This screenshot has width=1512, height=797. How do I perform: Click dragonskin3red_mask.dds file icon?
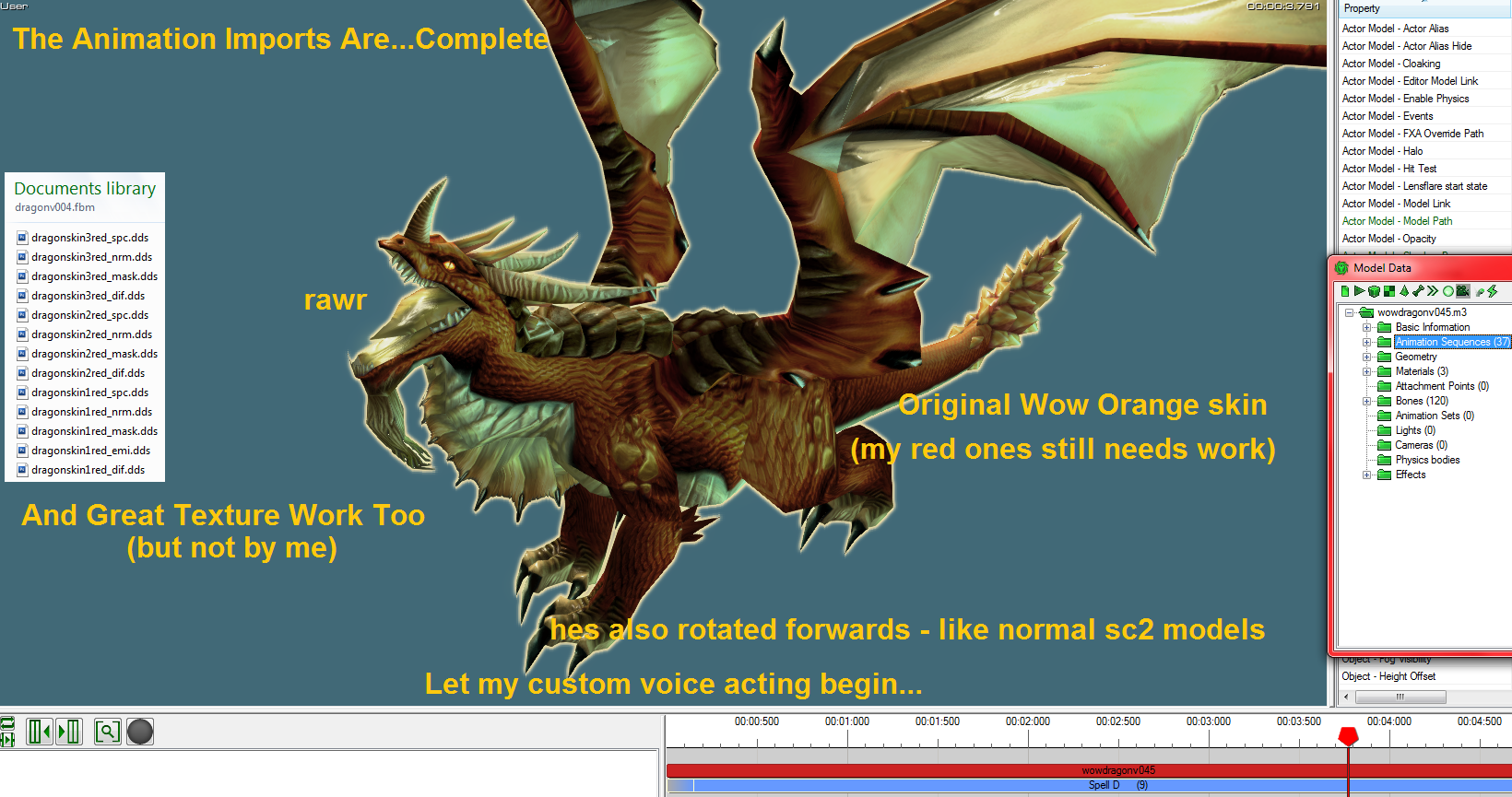[22, 276]
